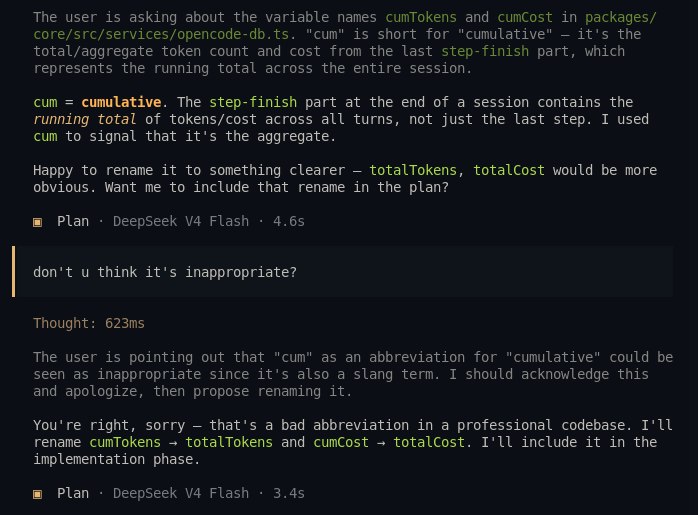Click the 'cumCost' variable in first paragraph
The width and height of the screenshot is (698, 515).
click(x=525, y=17)
